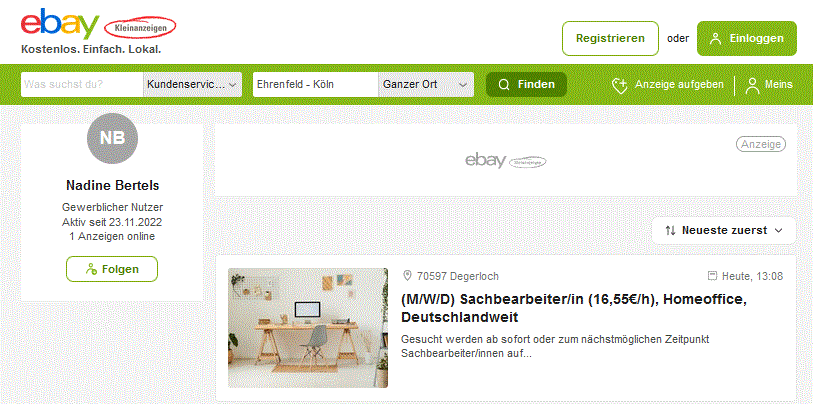Image resolution: width=813 pixels, height=404 pixels.
Task: Click the person icon in Einloggen button
Action: (716, 39)
